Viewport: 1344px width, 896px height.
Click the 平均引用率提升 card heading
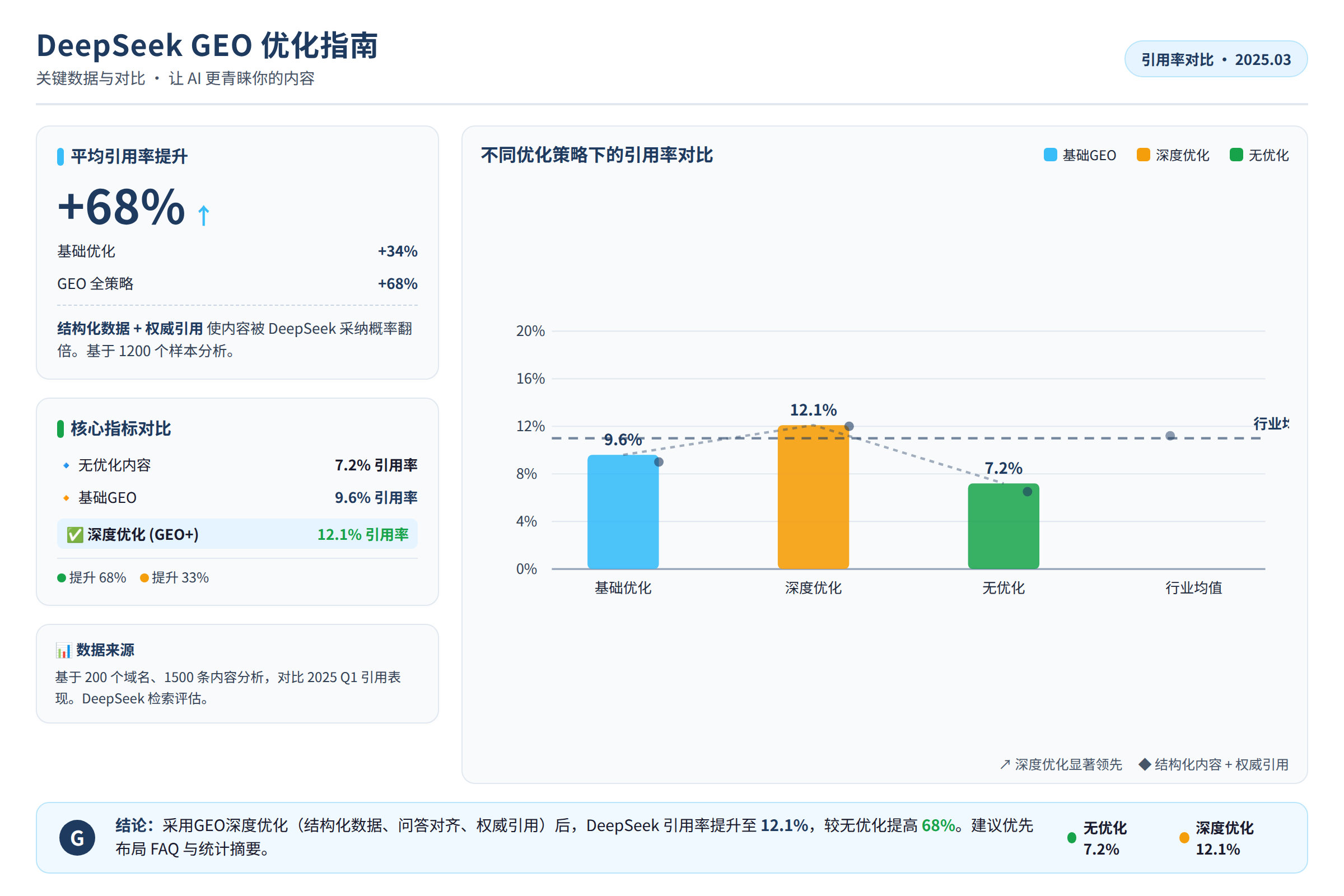coord(129,156)
